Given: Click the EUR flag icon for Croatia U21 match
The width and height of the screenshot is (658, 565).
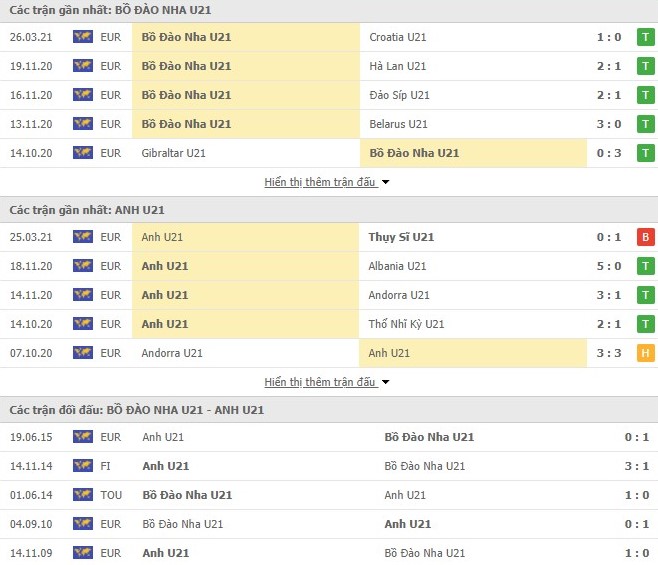Looking at the screenshot, I should click(82, 37).
